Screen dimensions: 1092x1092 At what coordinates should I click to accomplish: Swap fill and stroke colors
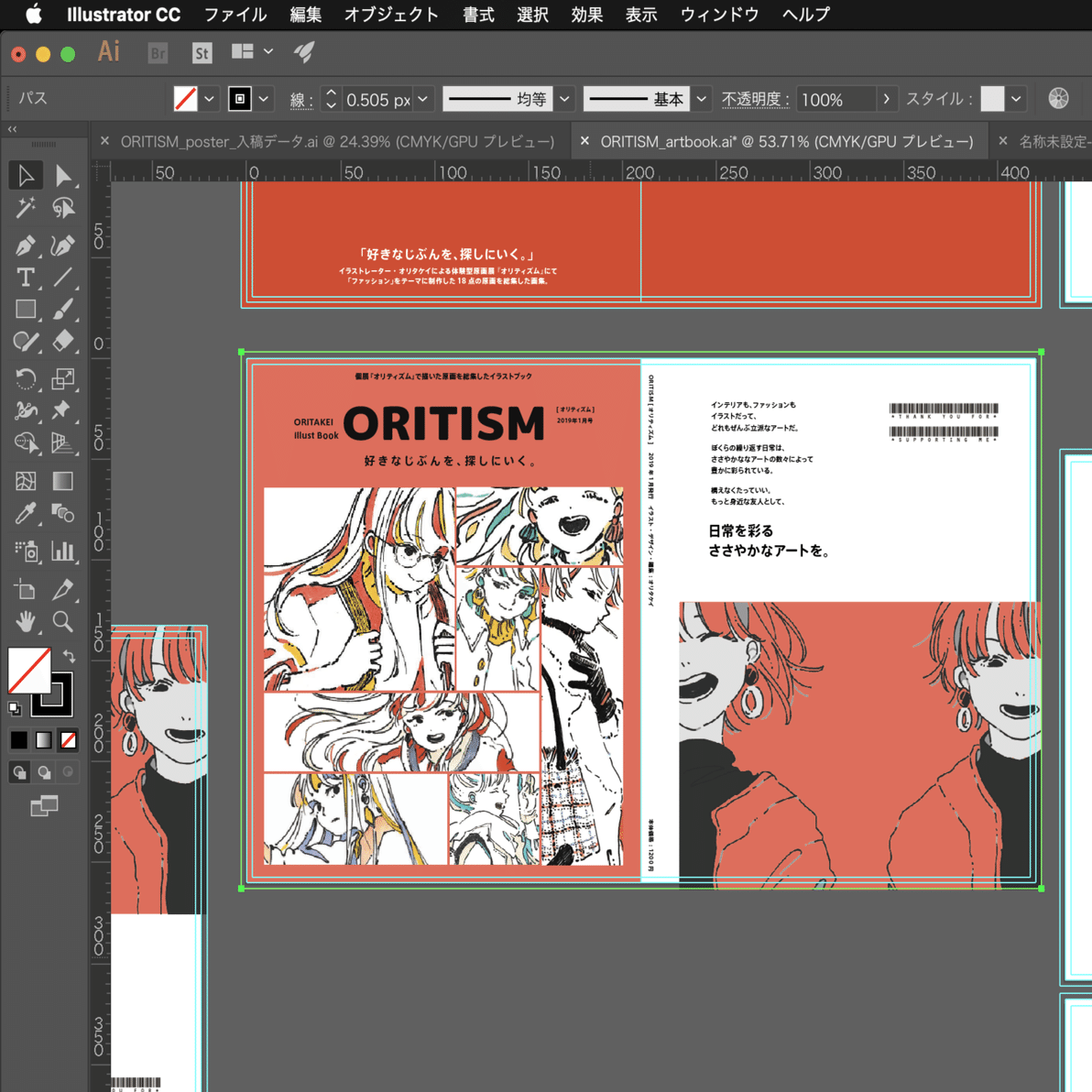[x=69, y=656]
